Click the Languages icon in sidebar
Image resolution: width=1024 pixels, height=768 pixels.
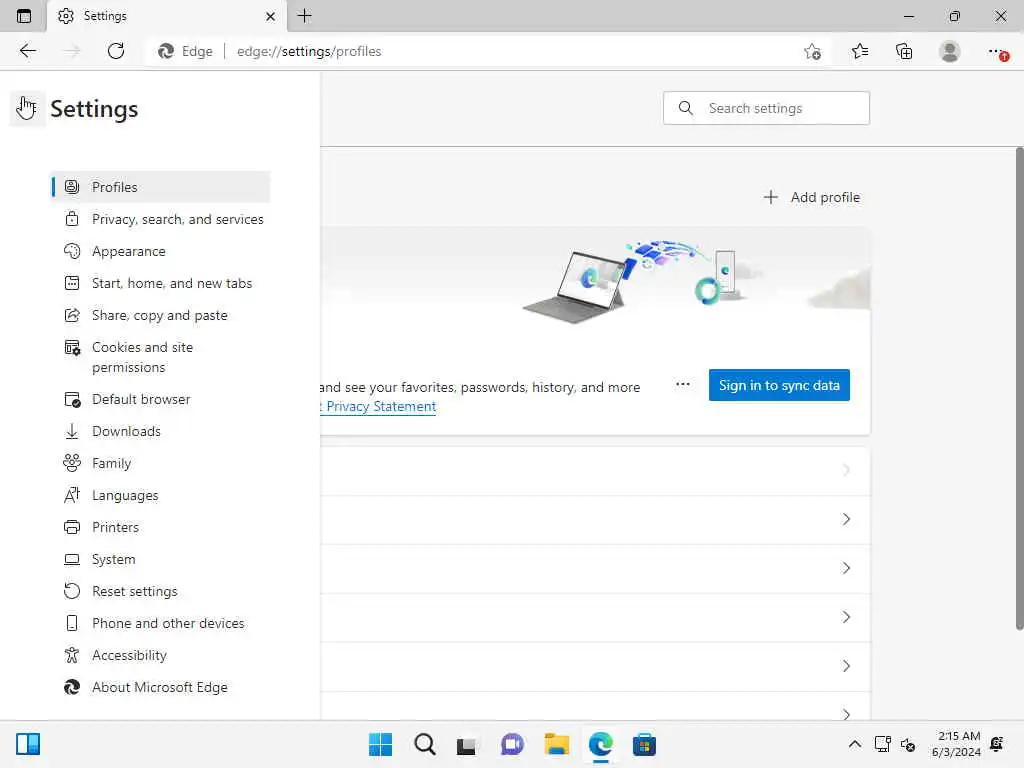[x=72, y=495]
